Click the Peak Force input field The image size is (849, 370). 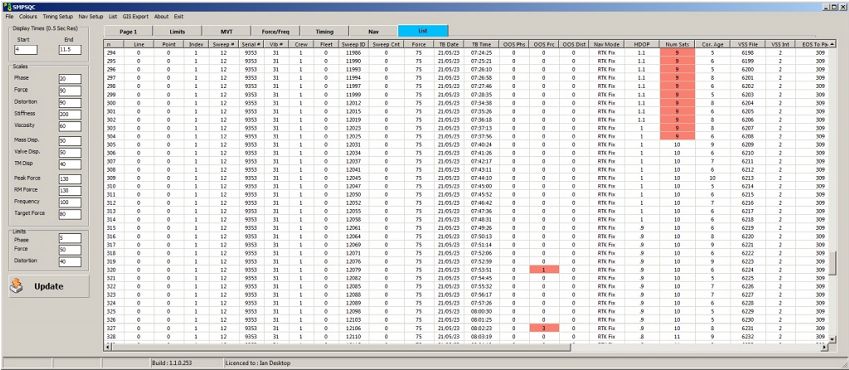coord(70,179)
